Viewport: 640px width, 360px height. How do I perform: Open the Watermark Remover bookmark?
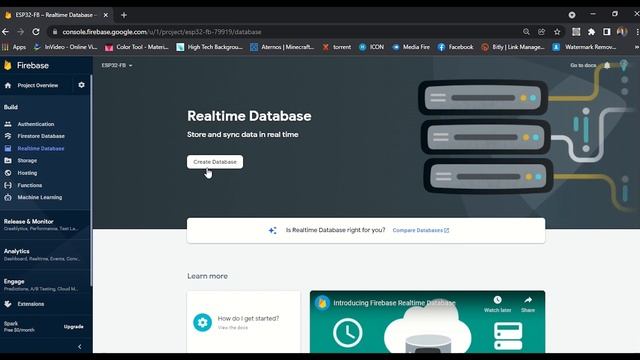pos(584,47)
